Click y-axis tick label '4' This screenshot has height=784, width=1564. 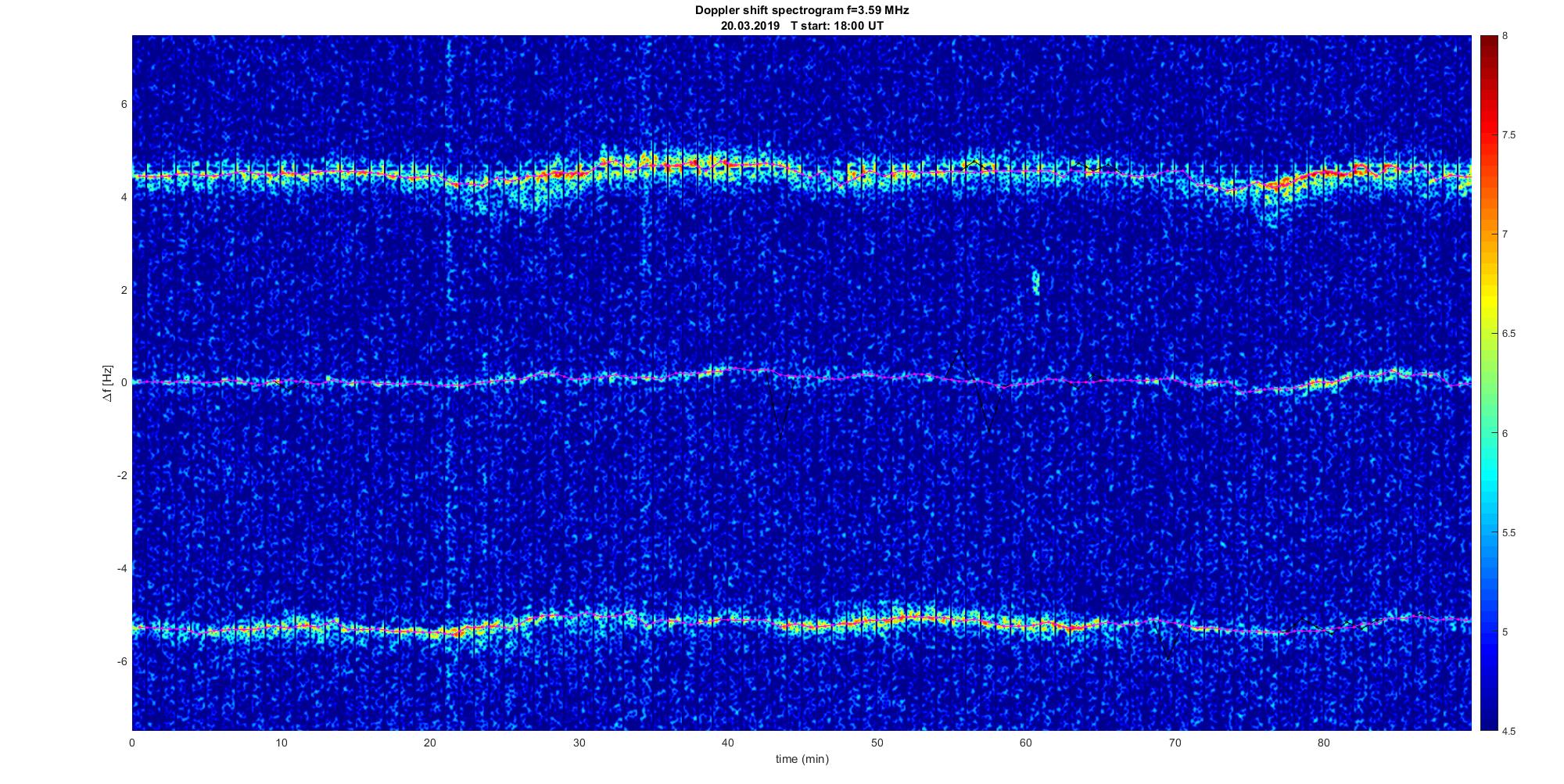[124, 197]
